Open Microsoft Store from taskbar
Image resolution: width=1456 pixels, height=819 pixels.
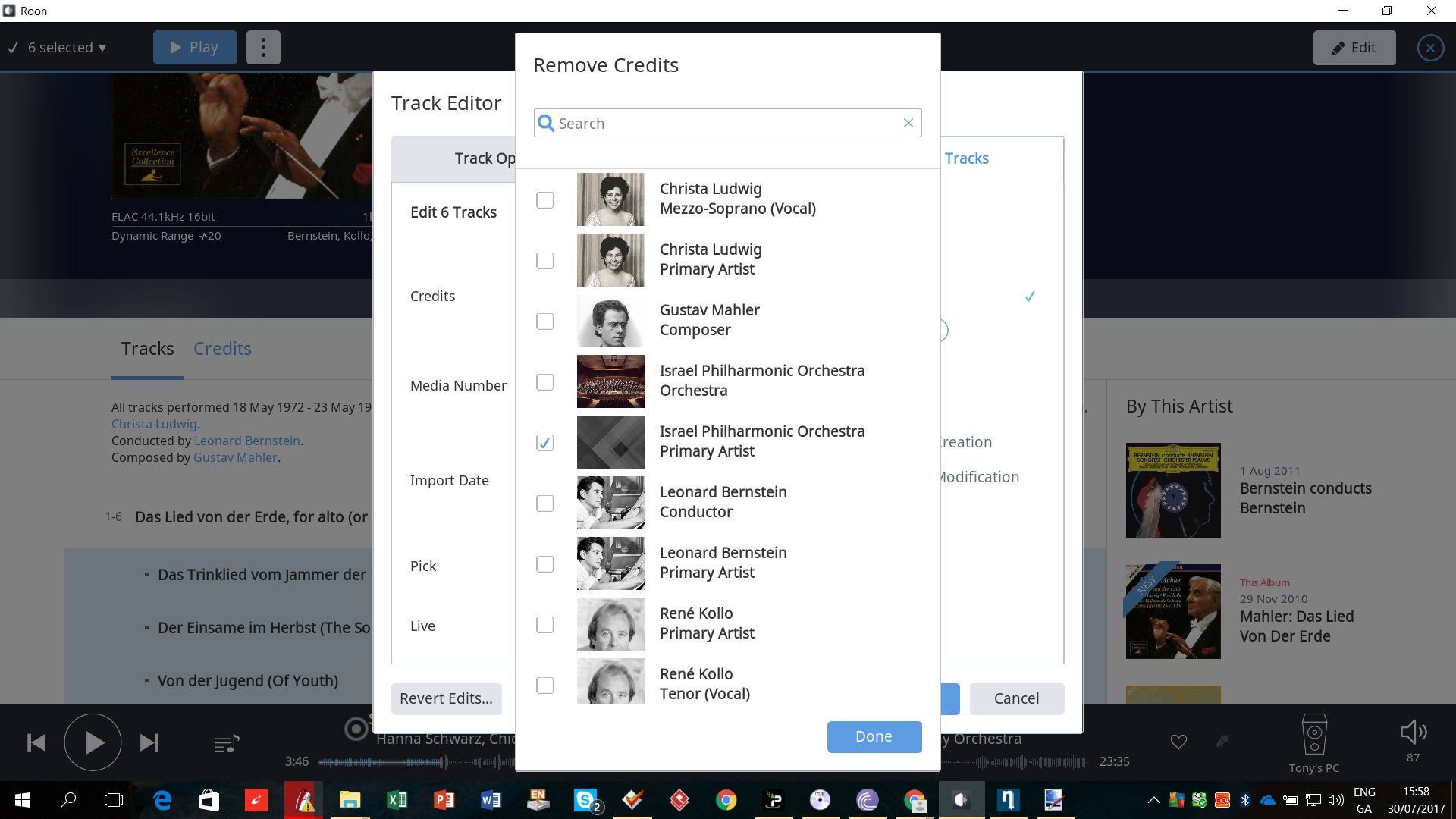[209, 800]
